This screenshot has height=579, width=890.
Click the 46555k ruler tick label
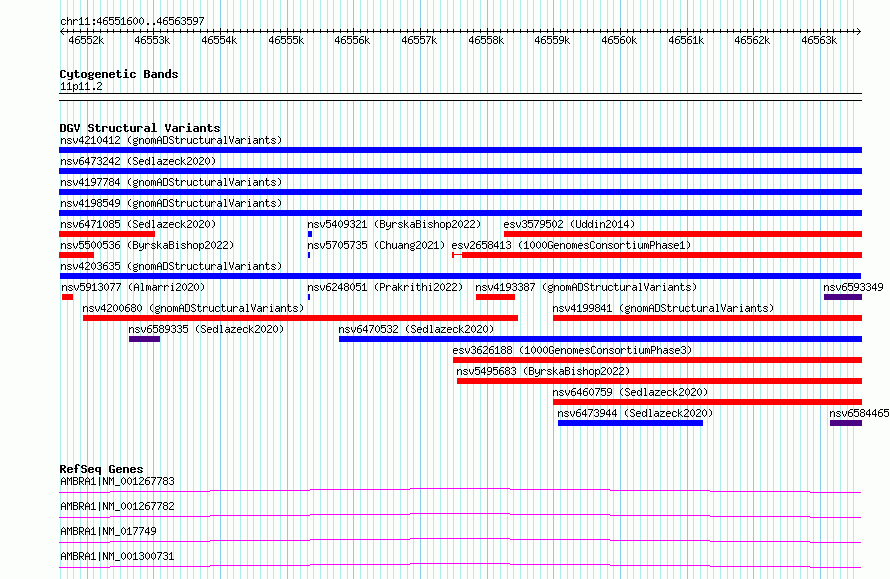[286, 40]
